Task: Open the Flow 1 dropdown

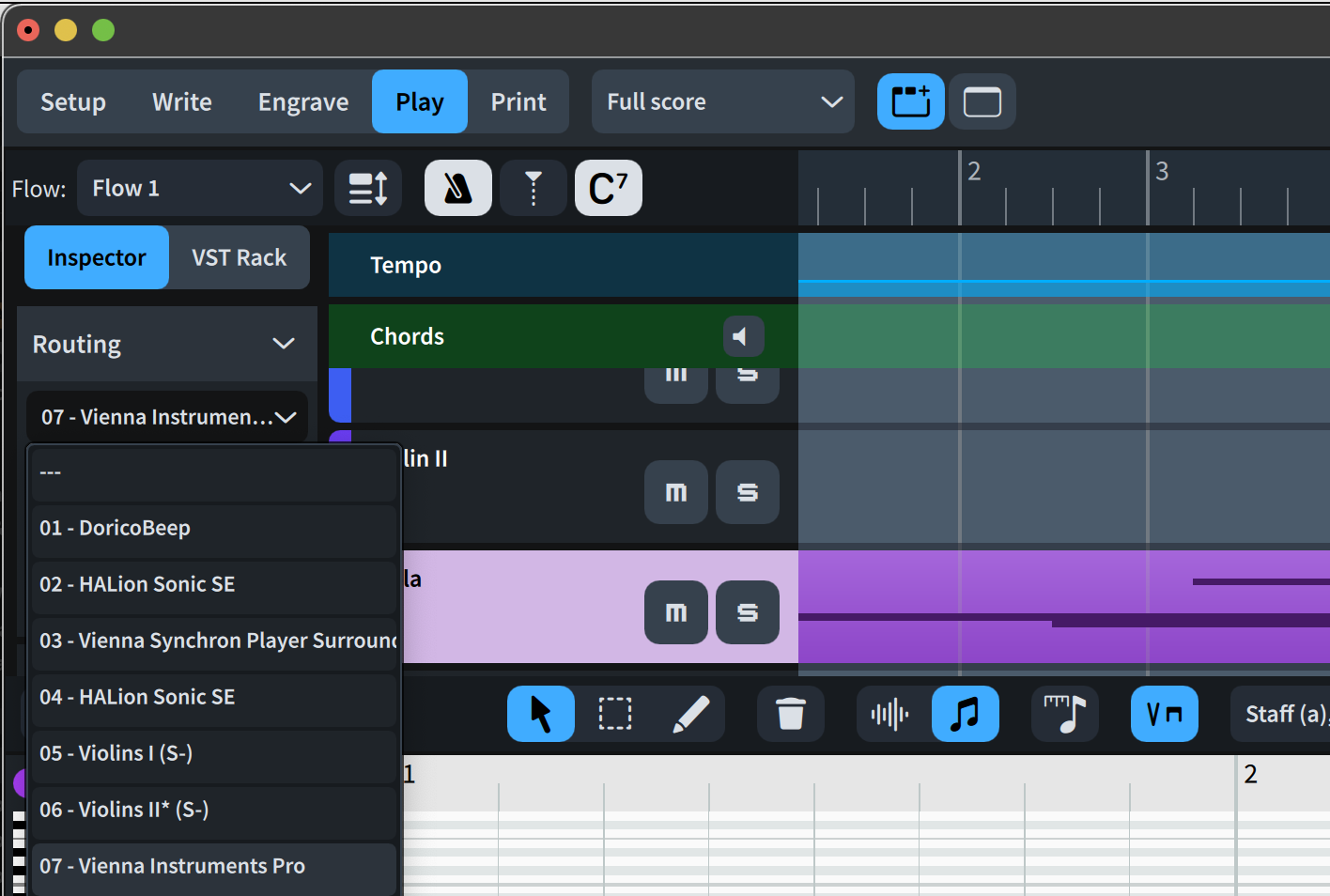Action: pyautogui.click(x=200, y=189)
